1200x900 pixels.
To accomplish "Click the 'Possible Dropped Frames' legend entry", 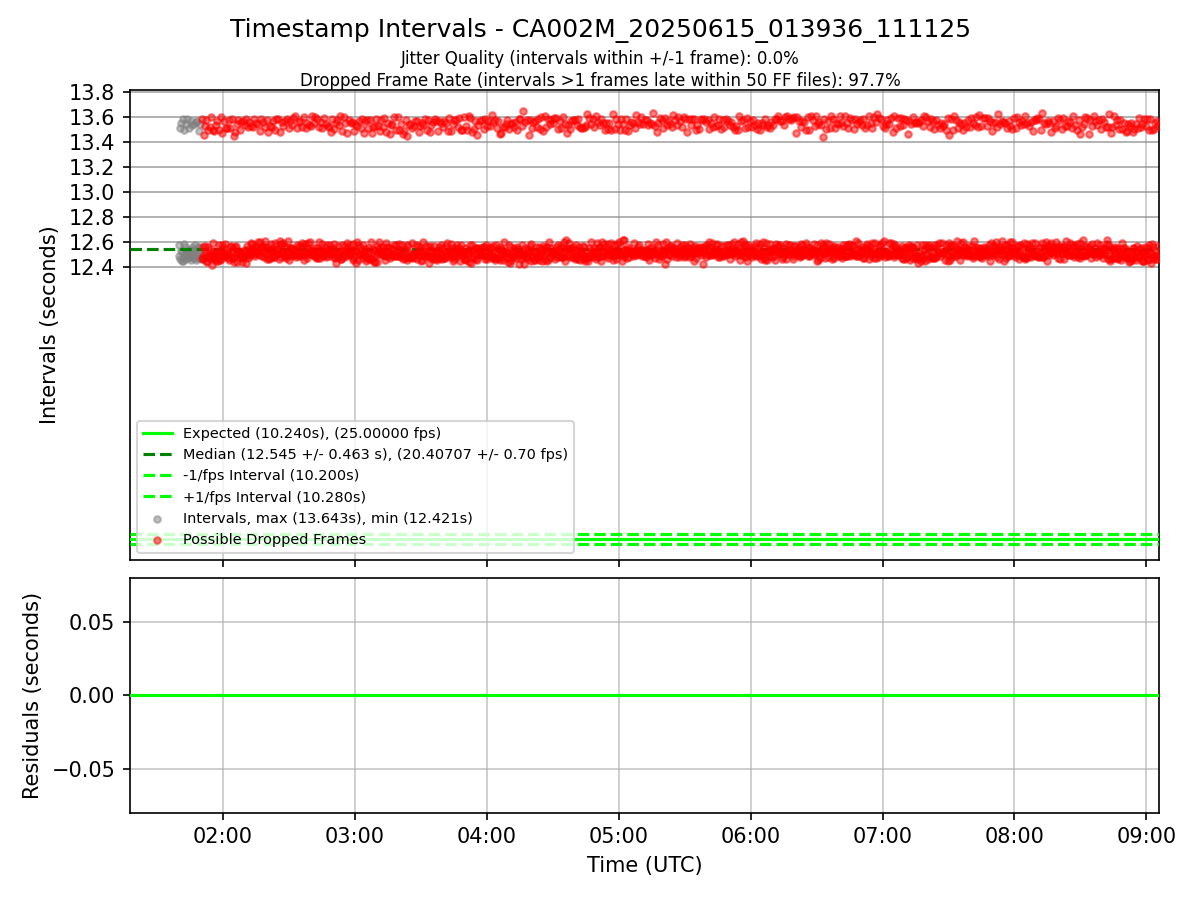I will tap(274, 539).
